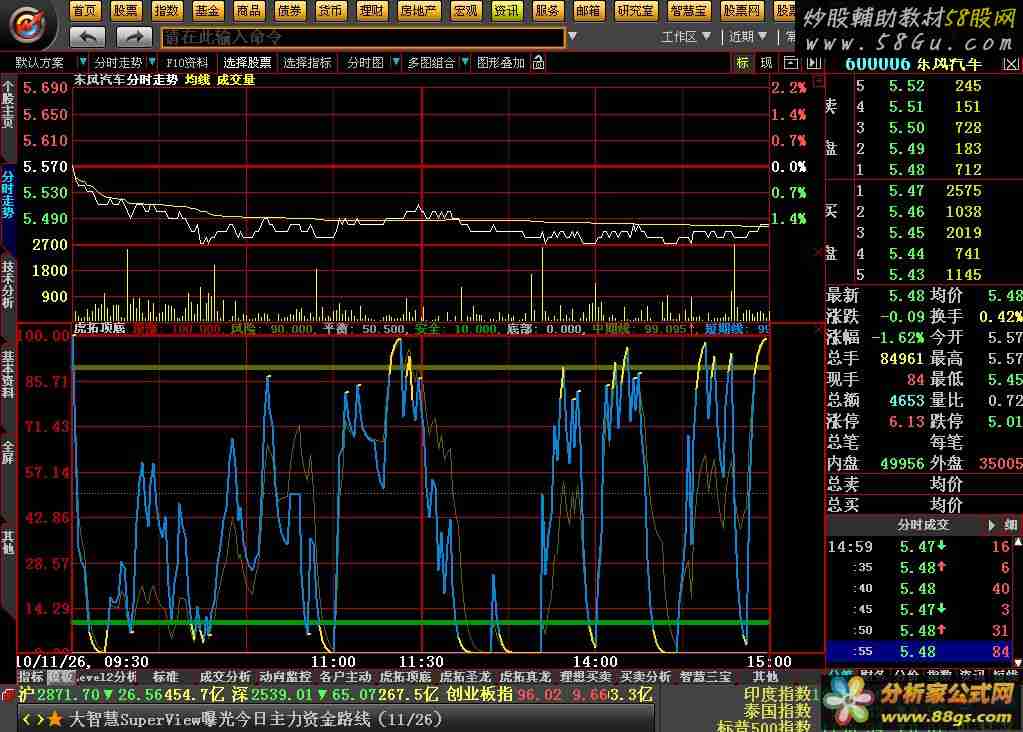Expand the 默认方案 dropdown arrow
The width and height of the screenshot is (1023, 732).
[x=82, y=63]
